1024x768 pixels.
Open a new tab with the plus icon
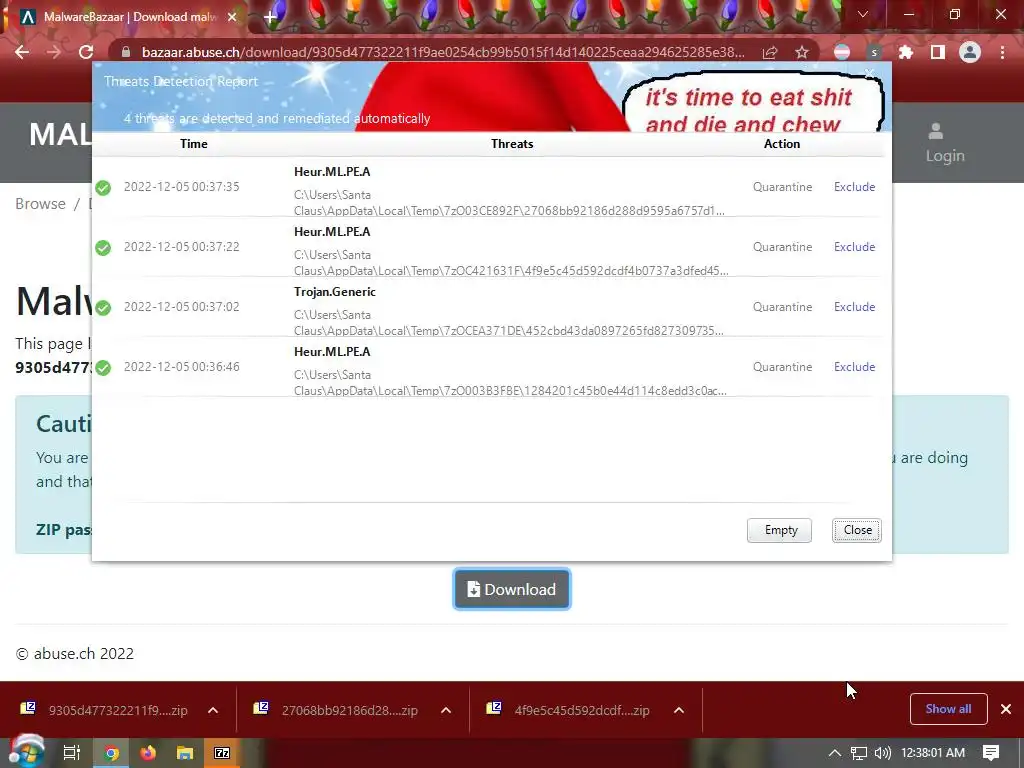[x=270, y=17]
